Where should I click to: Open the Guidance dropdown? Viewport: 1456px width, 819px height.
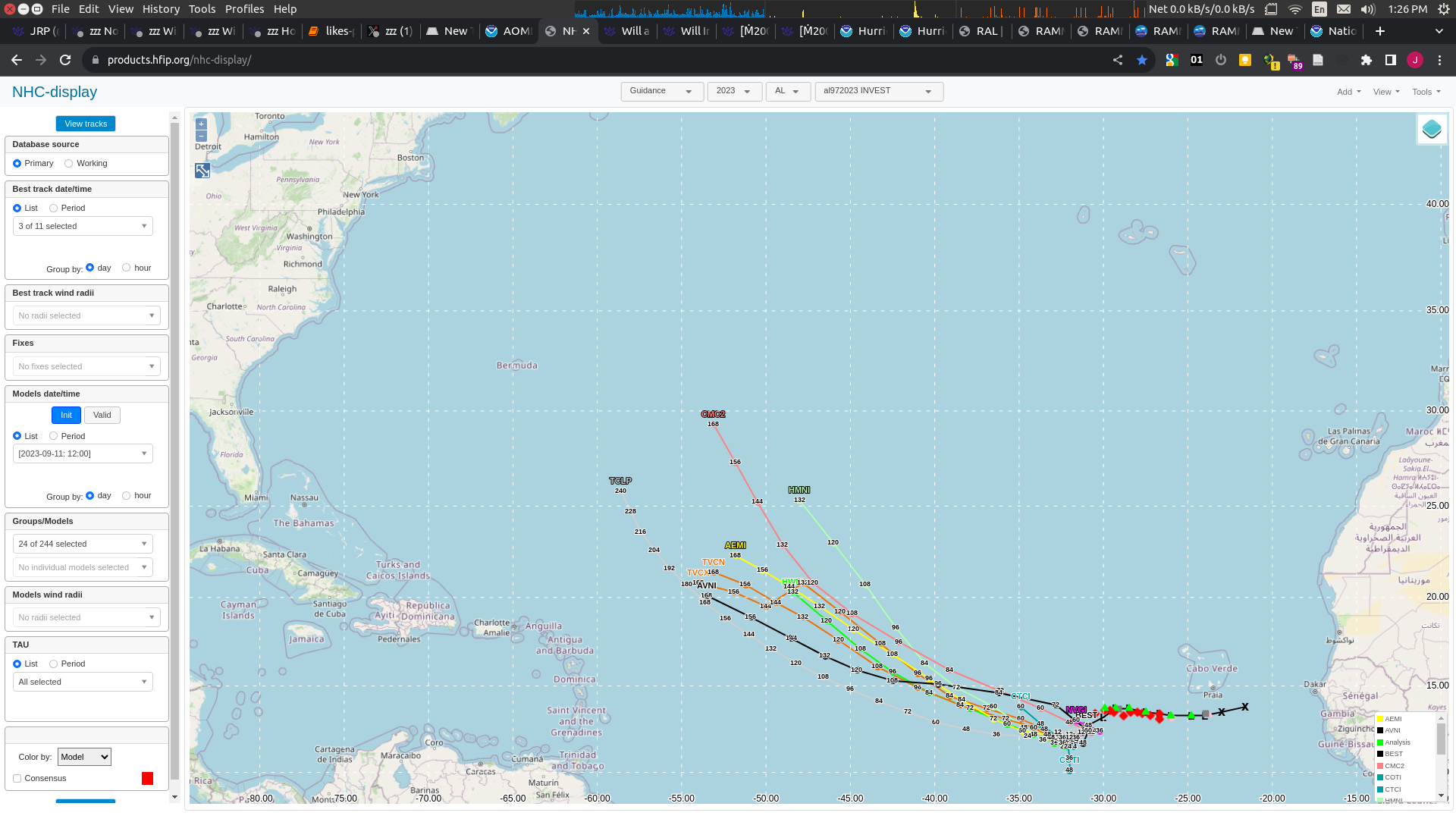(x=662, y=91)
